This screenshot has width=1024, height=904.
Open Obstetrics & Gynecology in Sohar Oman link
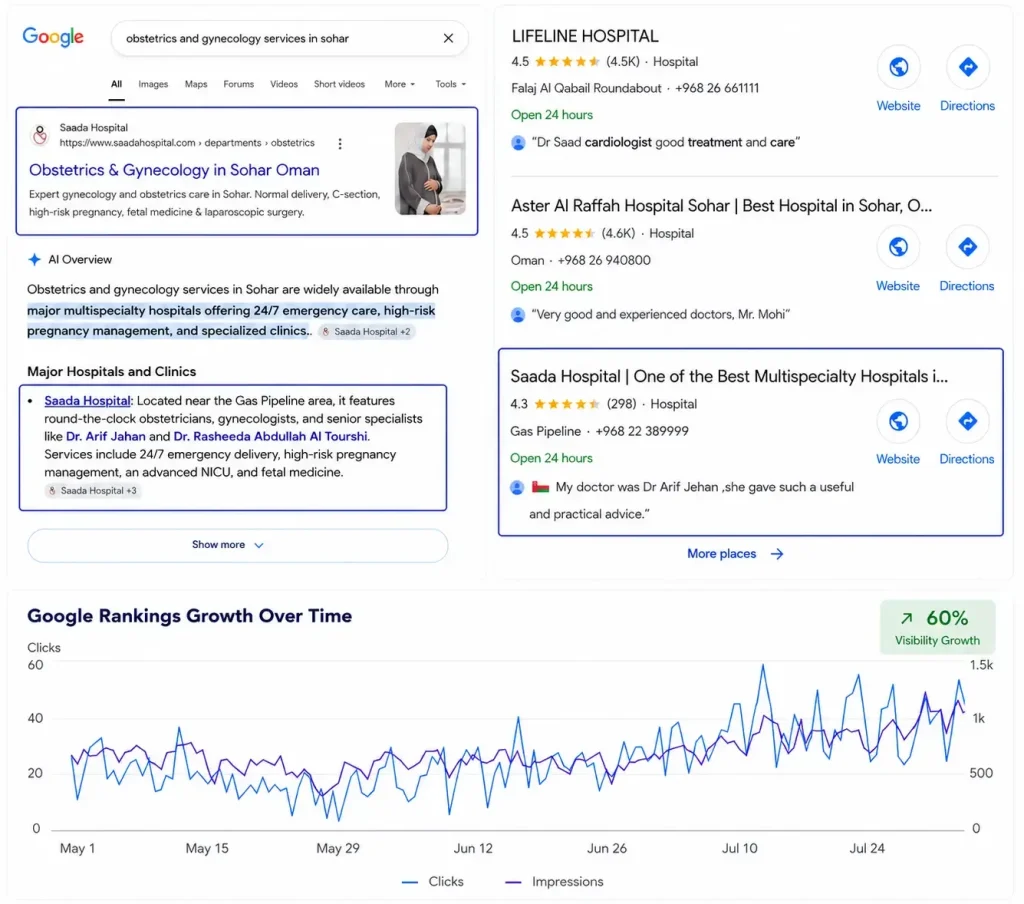[x=174, y=170]
